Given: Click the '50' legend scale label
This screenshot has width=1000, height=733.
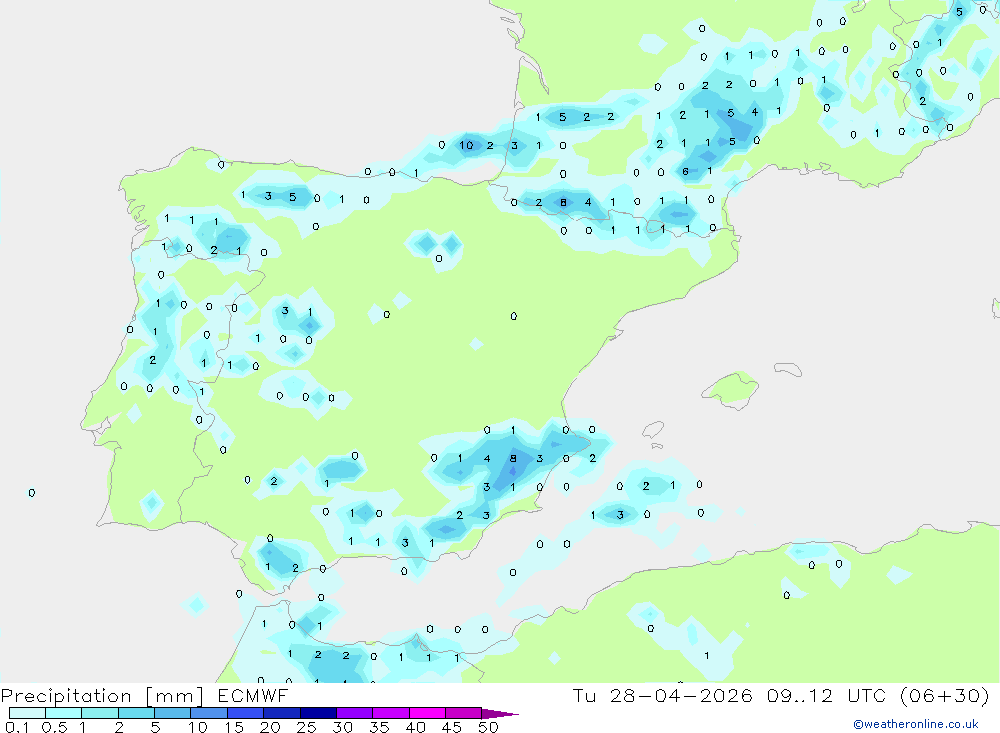Looking at the screenshot, I should pos(488,727).
